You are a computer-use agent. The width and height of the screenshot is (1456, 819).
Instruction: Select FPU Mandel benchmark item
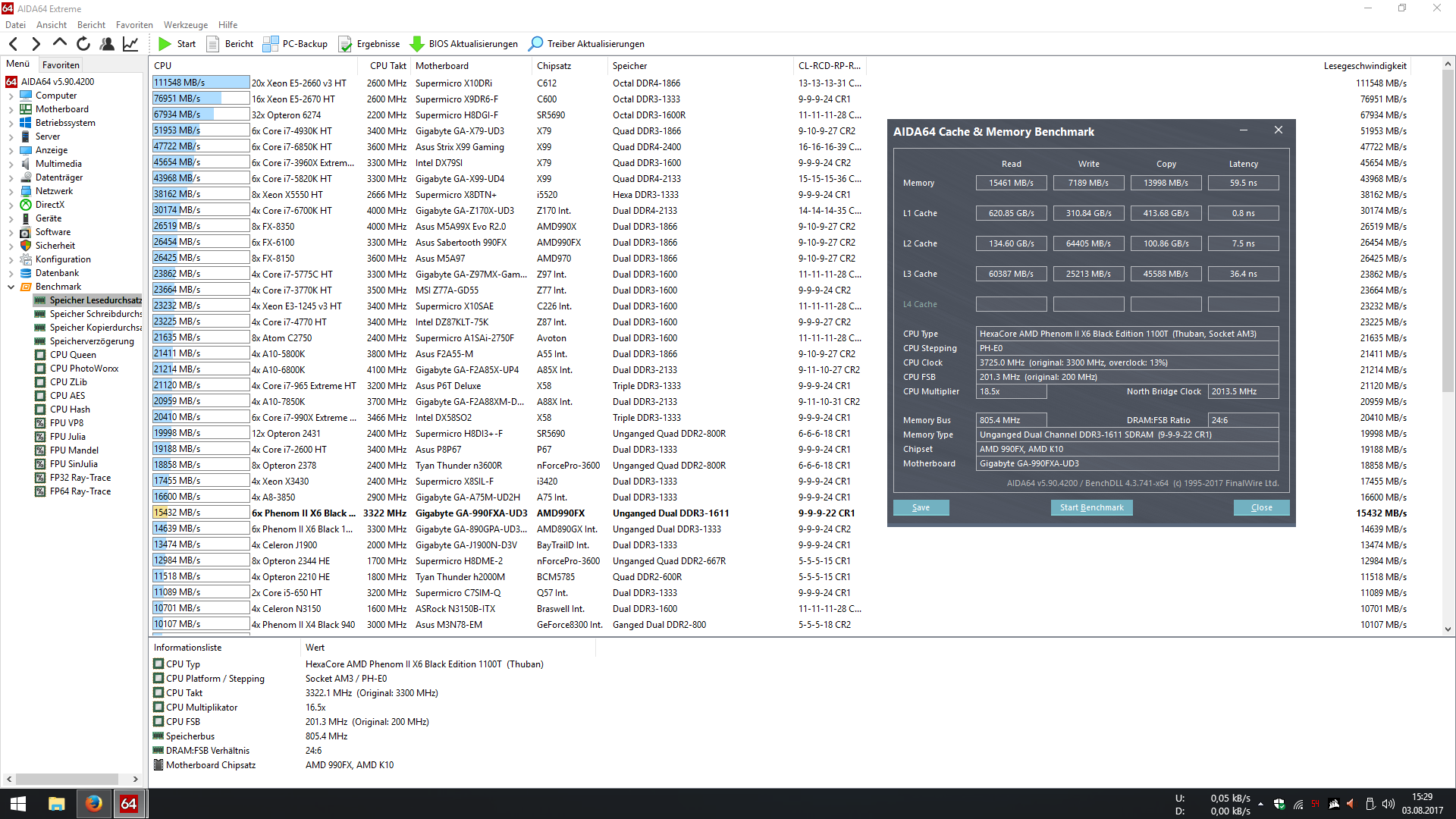pyautogui.click(x=74, y=450)
